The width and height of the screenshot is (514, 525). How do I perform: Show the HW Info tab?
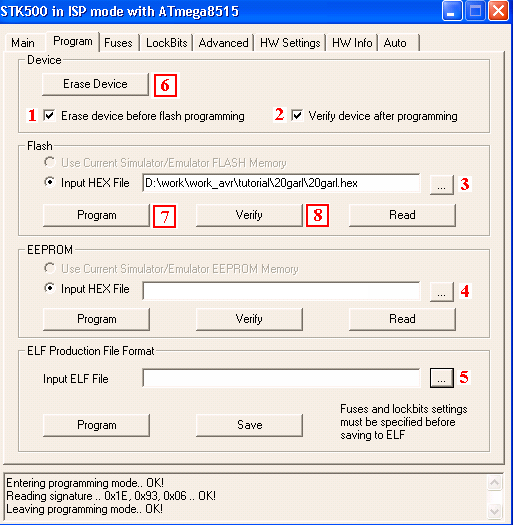pos(352,43)
